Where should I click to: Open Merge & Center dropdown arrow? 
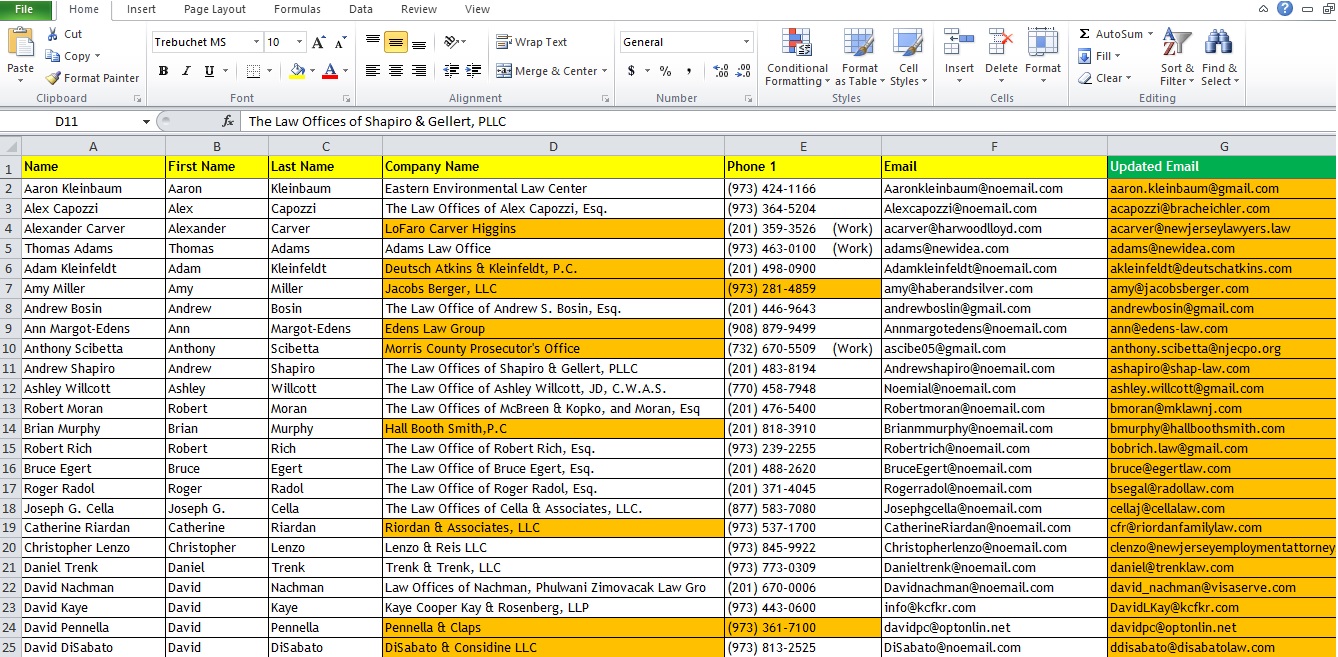[605, 71]
